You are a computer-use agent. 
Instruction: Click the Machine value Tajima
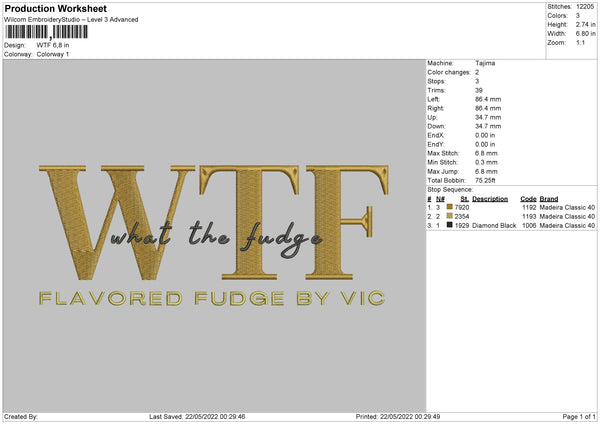click(x=485, y=63)
